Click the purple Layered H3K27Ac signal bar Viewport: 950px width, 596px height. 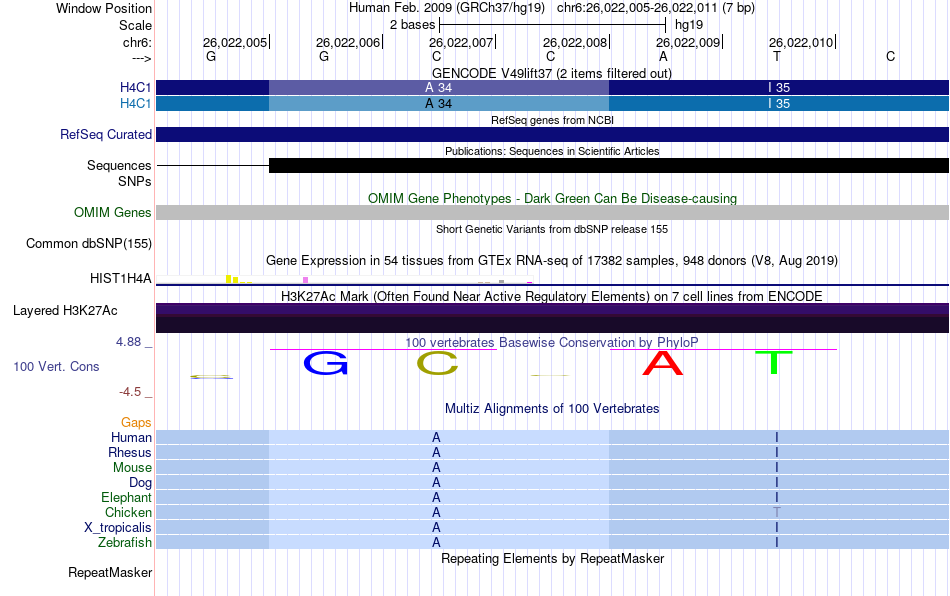pos(553,318)
